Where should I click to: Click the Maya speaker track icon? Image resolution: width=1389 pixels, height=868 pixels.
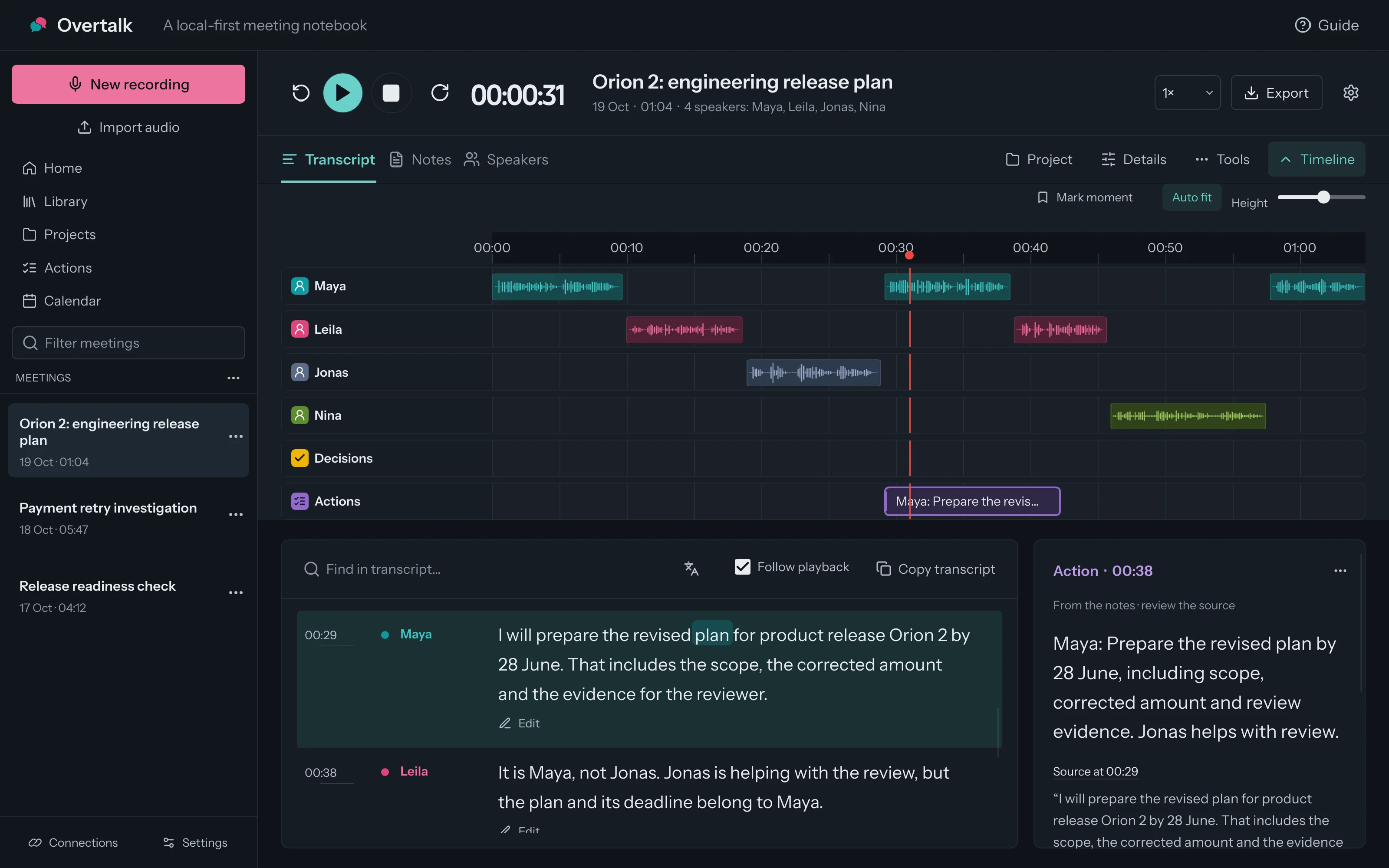[x=300, y=286]
